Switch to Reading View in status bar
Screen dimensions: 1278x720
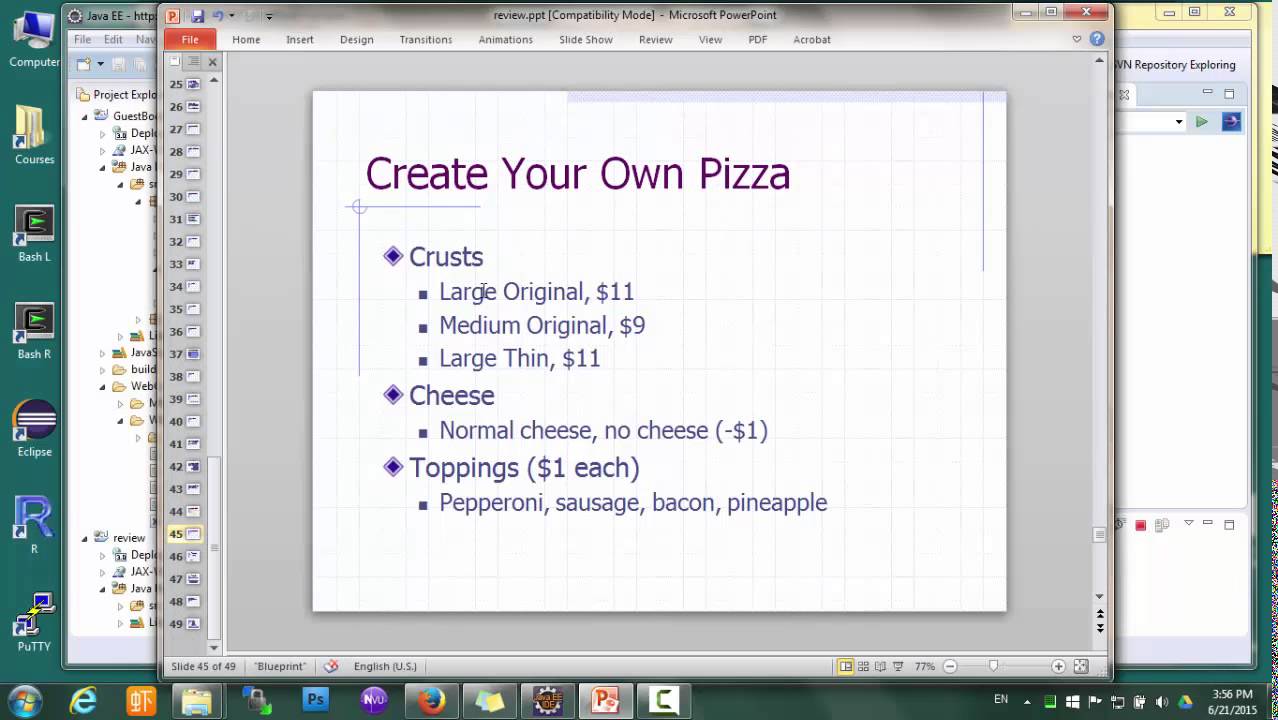click(880, 666)
